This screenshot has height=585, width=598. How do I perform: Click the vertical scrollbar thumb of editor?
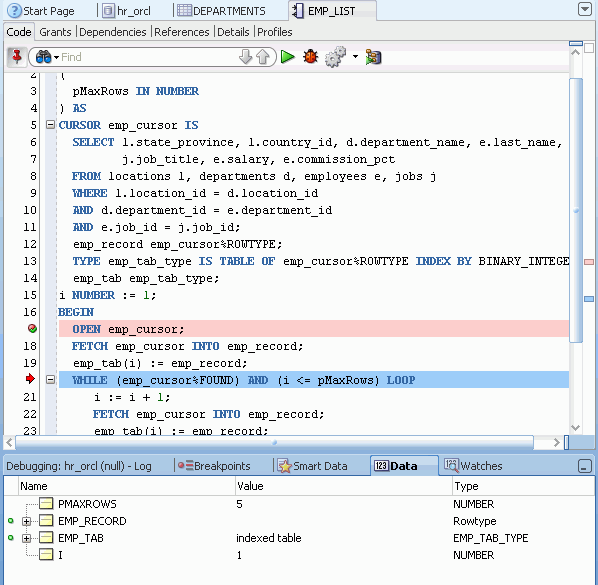pos(576,211)
